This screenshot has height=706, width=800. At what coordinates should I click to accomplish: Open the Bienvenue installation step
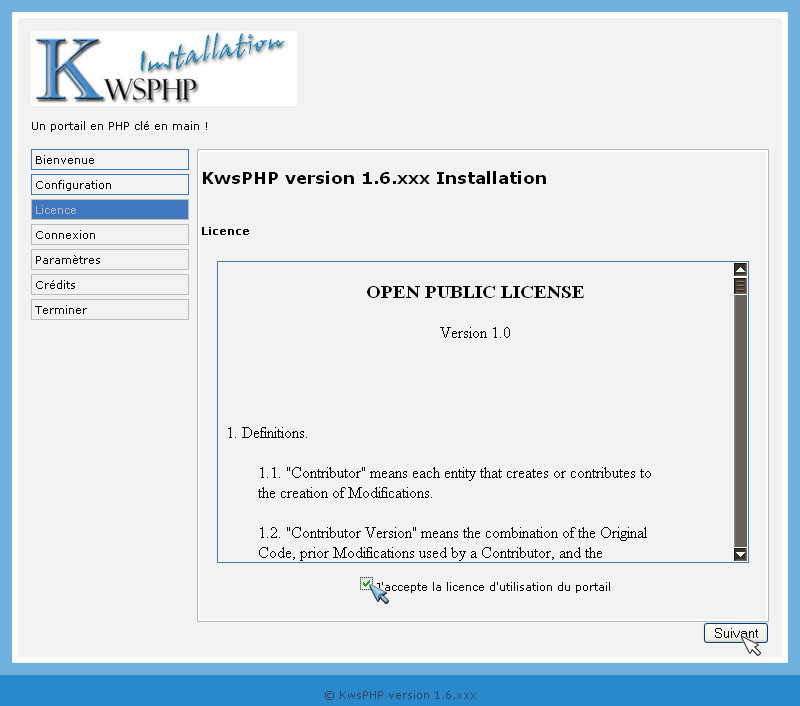click(110, 160)
